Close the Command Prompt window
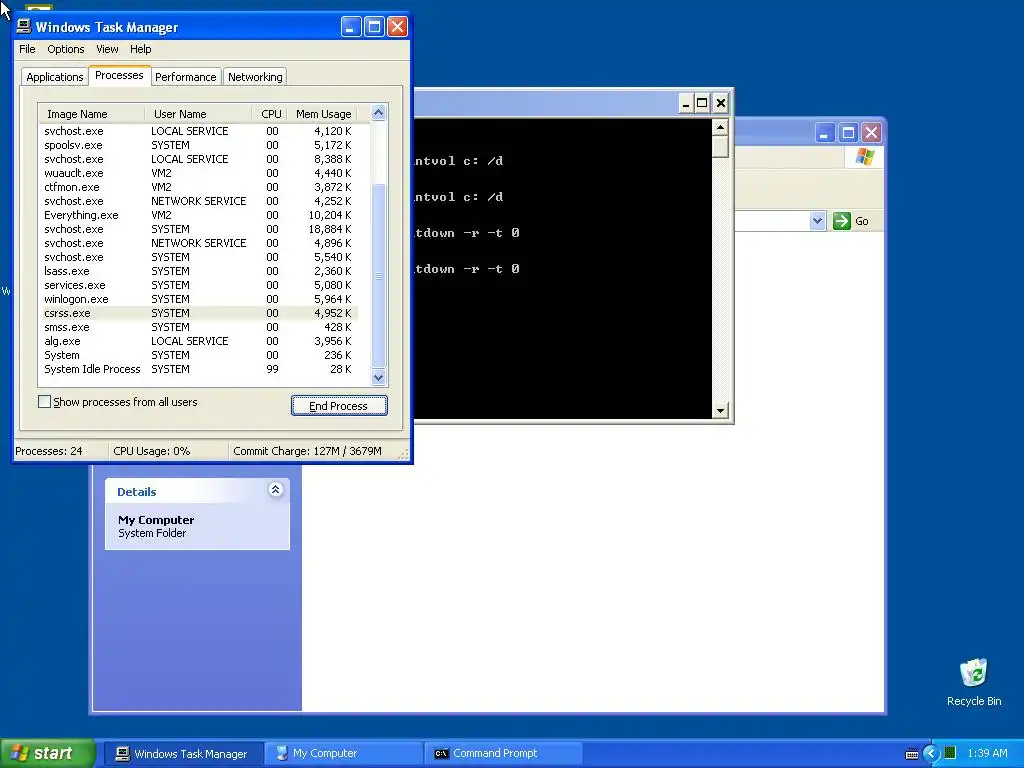Image resolution: width=1024 pixels, height=768 pixels. point(720,103)
